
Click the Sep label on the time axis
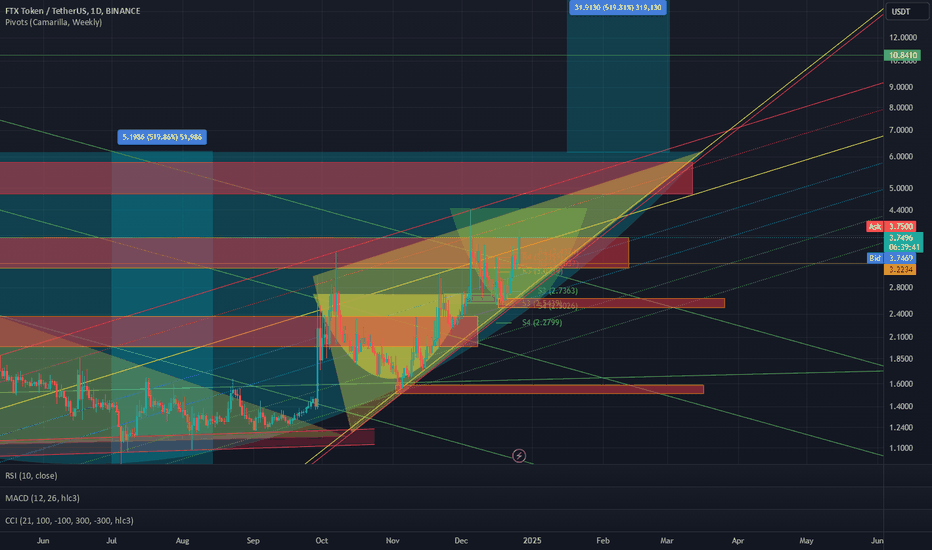point(253,540)
